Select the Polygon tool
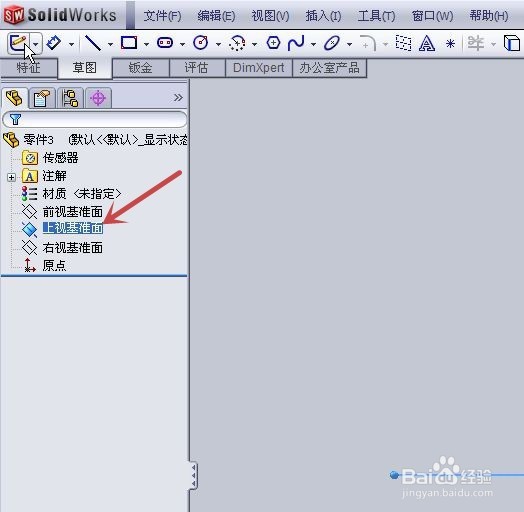 tap(273, 43)
